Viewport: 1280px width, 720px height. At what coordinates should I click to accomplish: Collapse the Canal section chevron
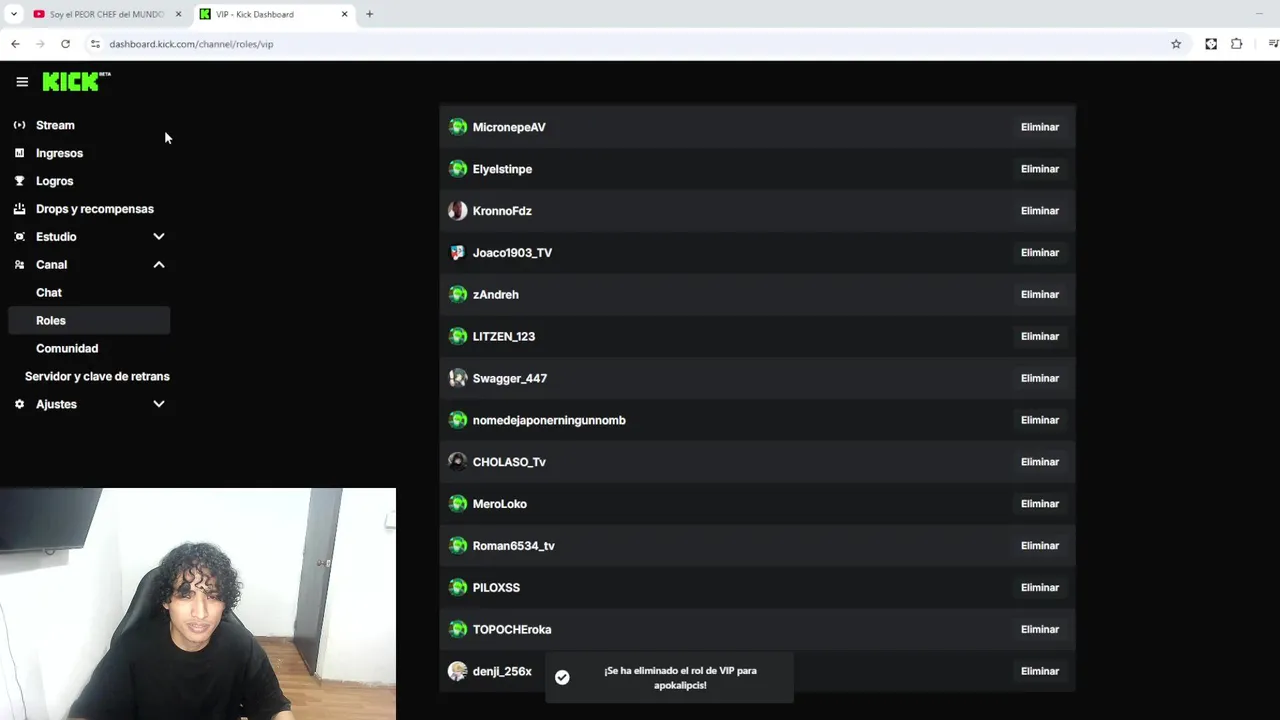tap(158, 265)
